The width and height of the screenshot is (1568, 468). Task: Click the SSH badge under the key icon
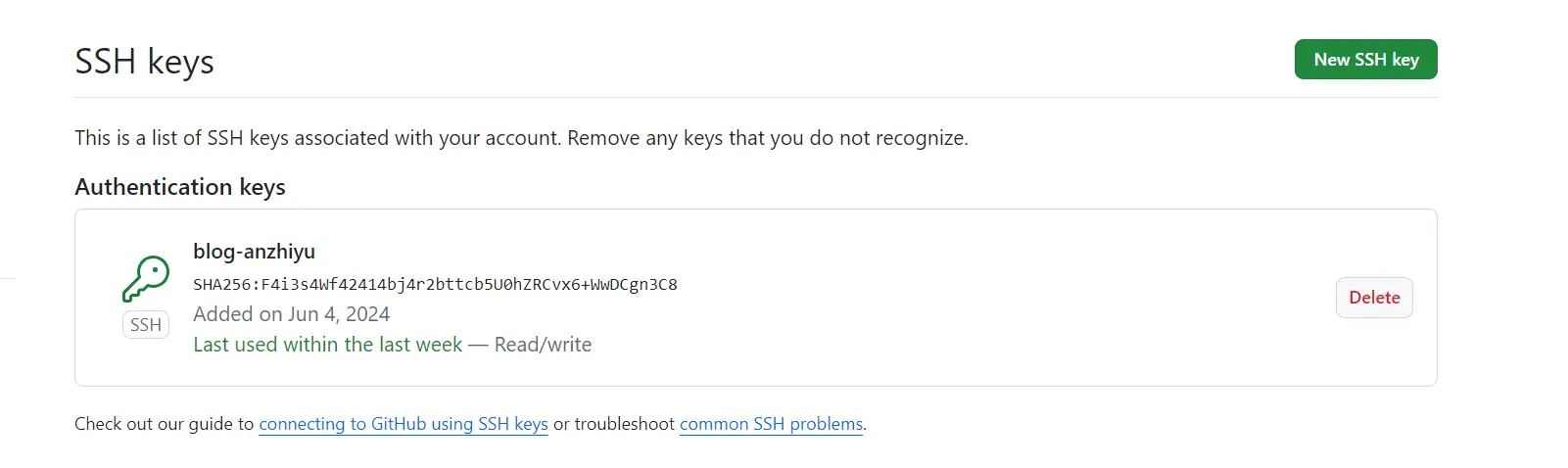click(x=146, y=325)
